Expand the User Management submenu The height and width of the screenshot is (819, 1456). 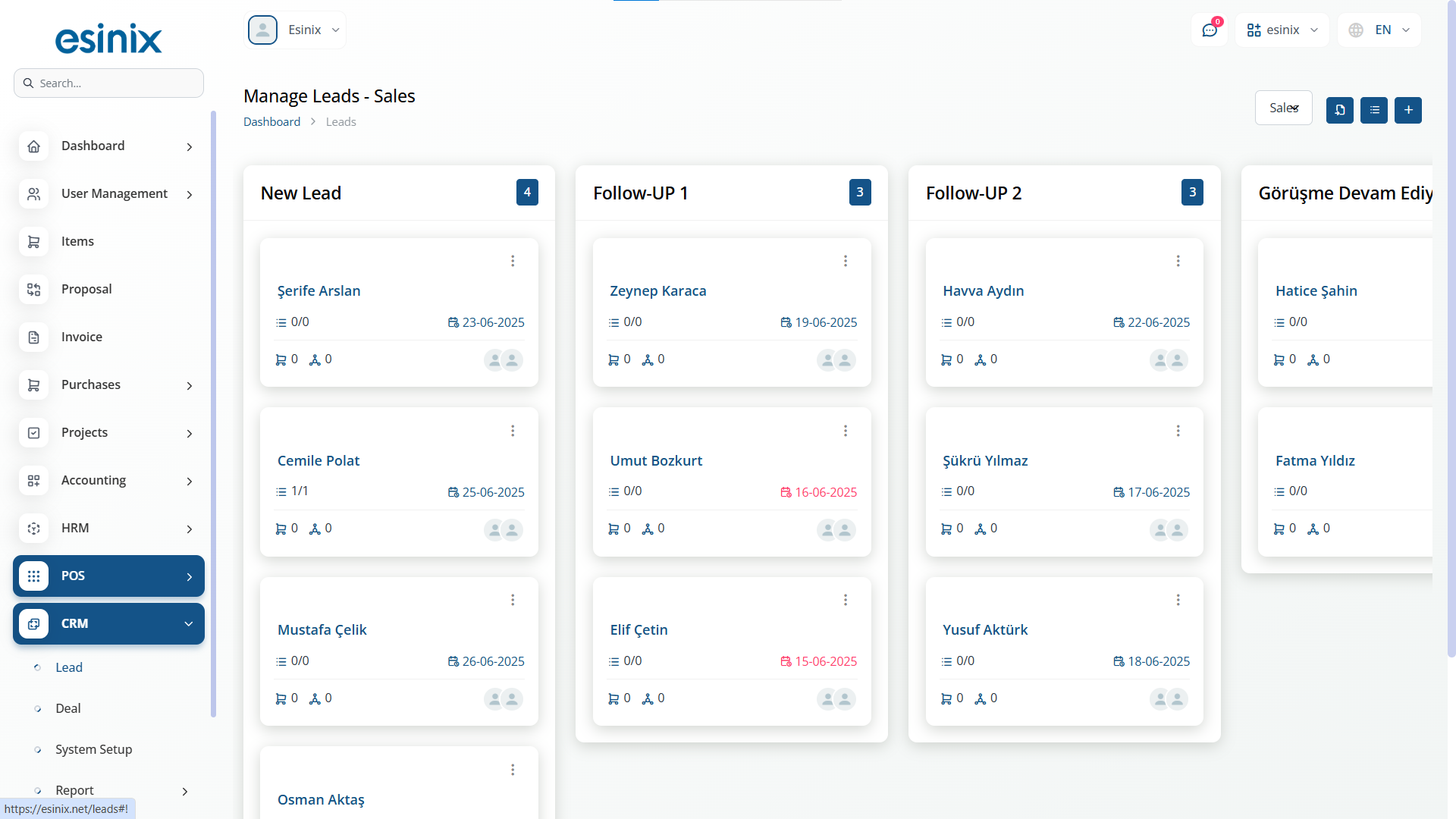coord(190,195)
